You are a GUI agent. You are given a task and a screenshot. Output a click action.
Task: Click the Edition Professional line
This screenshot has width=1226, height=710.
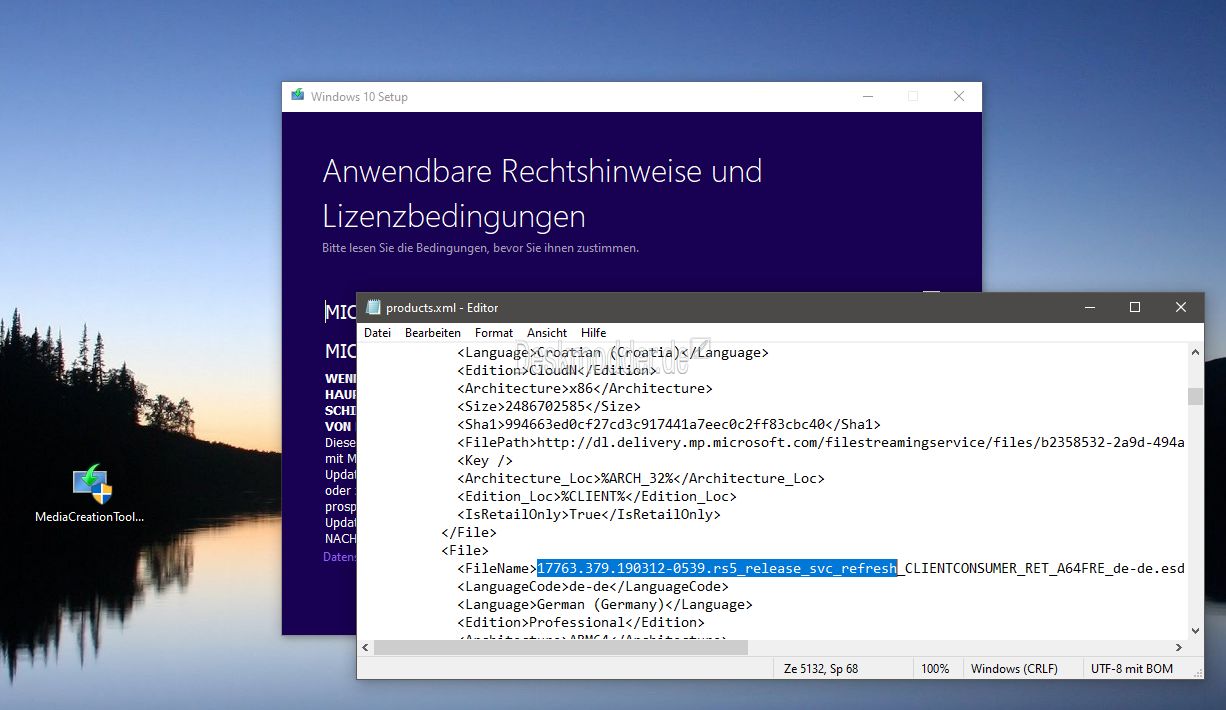point(581,622)
